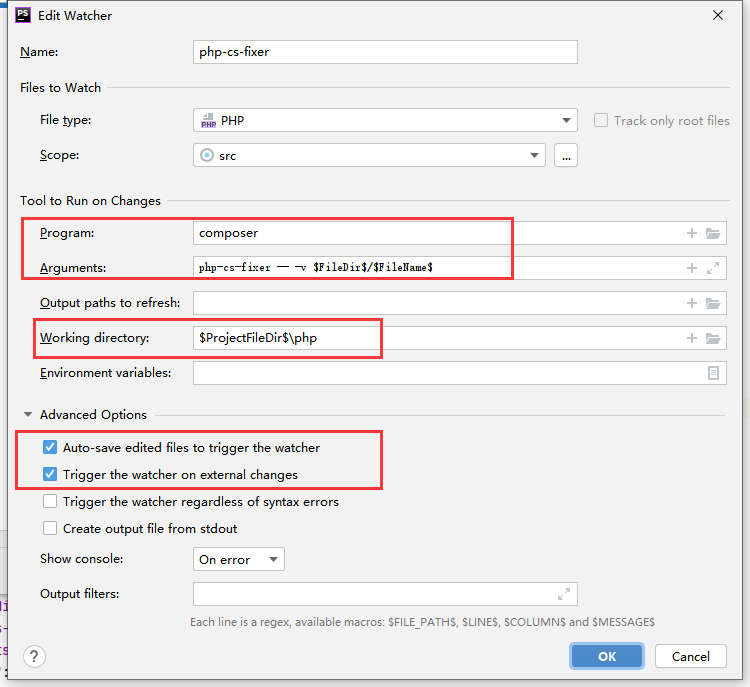Click the PhpStorm logo icon in title bar

point(23,15)
